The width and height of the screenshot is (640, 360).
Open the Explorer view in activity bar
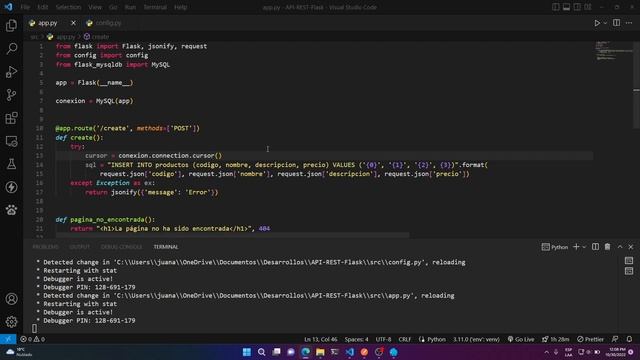tap(11, 26)
